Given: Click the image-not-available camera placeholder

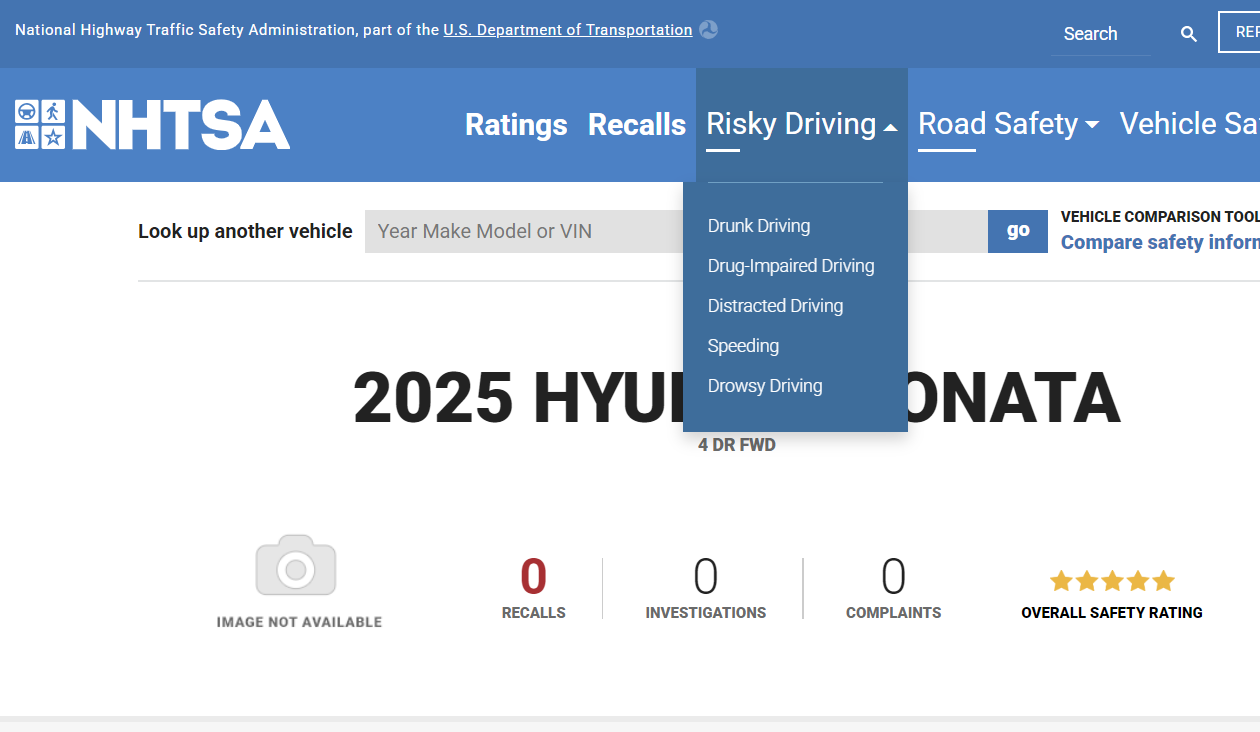Looking at the screenshot, I should 296,566.
